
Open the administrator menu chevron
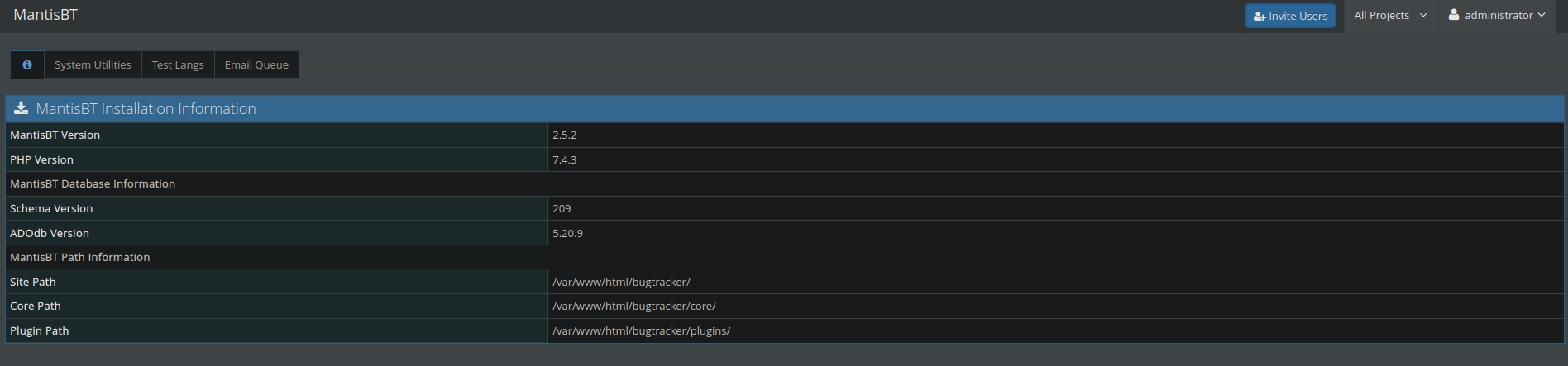pos(1542,15)
